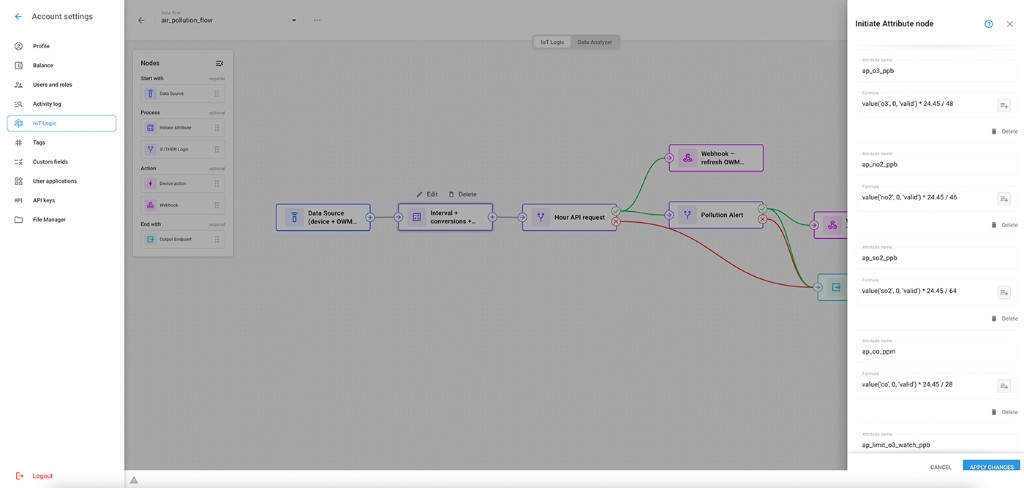
Task: Edit the selected Interval conversions node
Action: pyautogui.click(x=427, y=194)
